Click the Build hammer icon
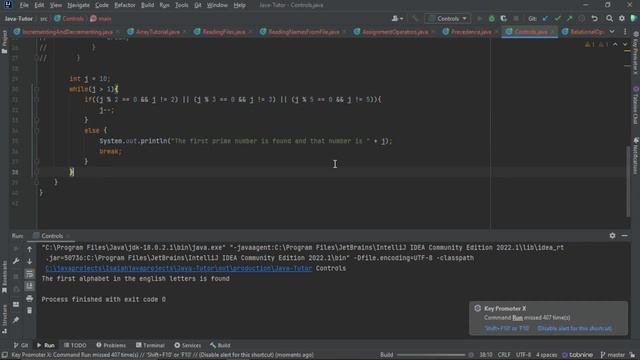This screenshot has width=640, height=360. (415, 19)
